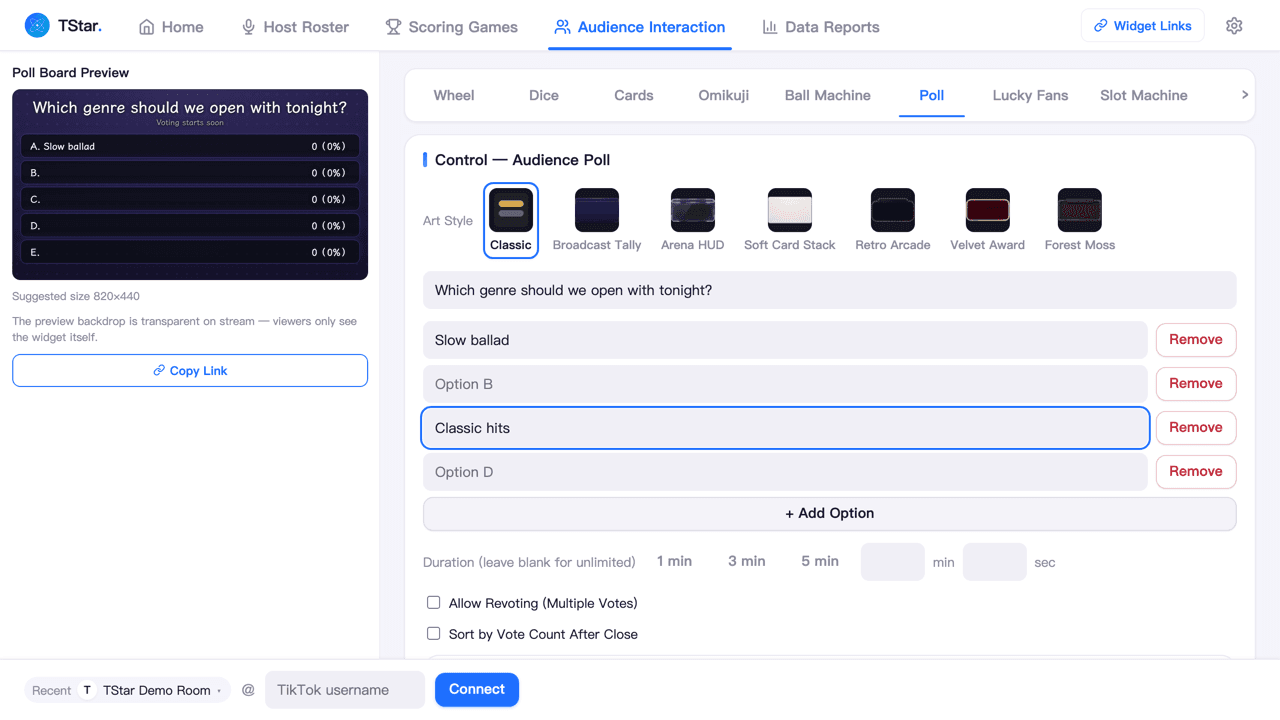Set duration to 3 min
Screen dimensions: 1280x720
747,562
